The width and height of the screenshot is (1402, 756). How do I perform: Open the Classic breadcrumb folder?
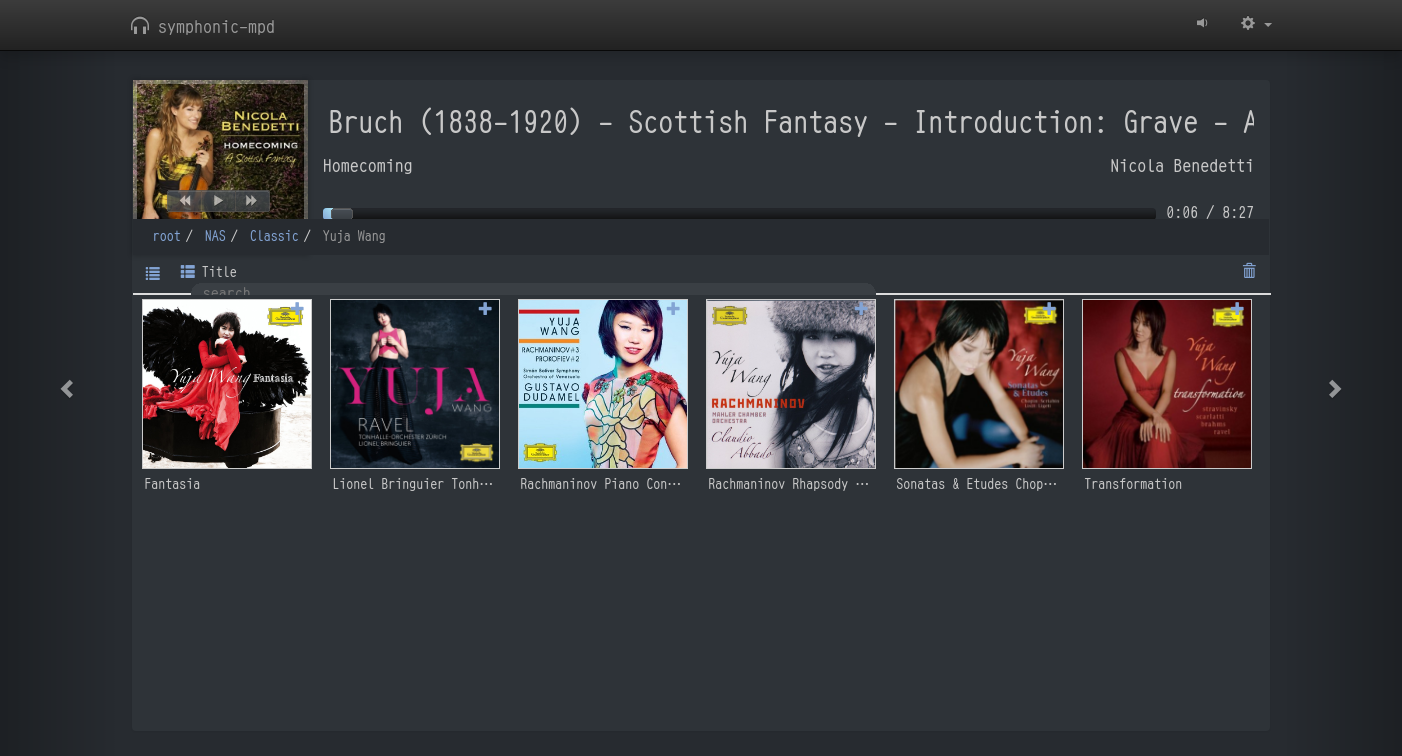coord(274,236)
